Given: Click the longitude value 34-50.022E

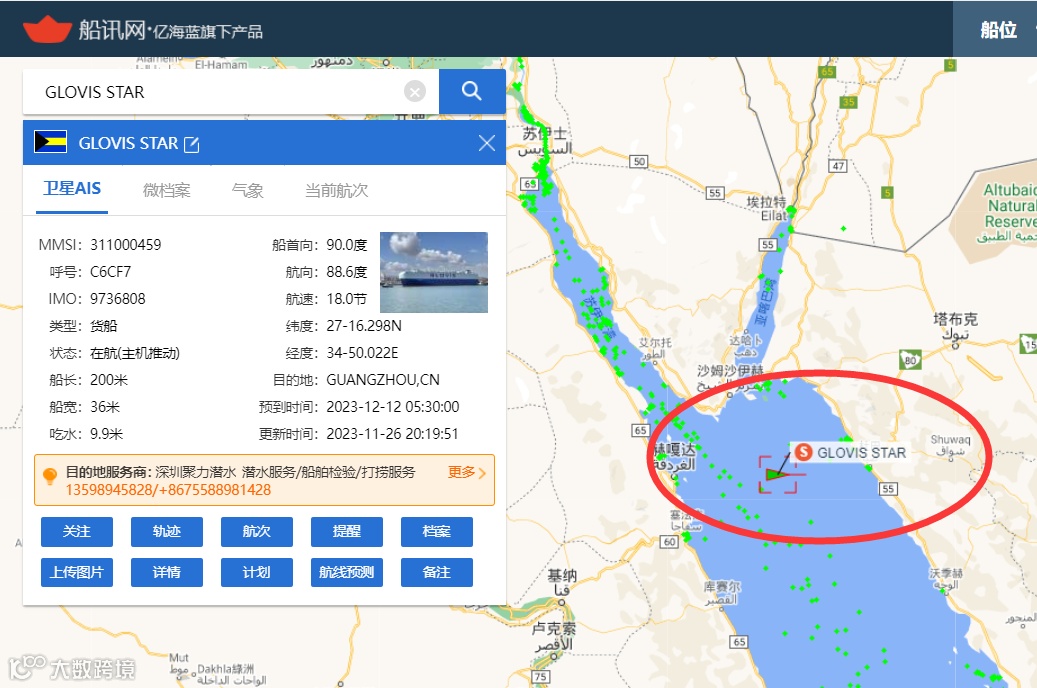Looking at the screenshot, I should (x=362, y=353).
